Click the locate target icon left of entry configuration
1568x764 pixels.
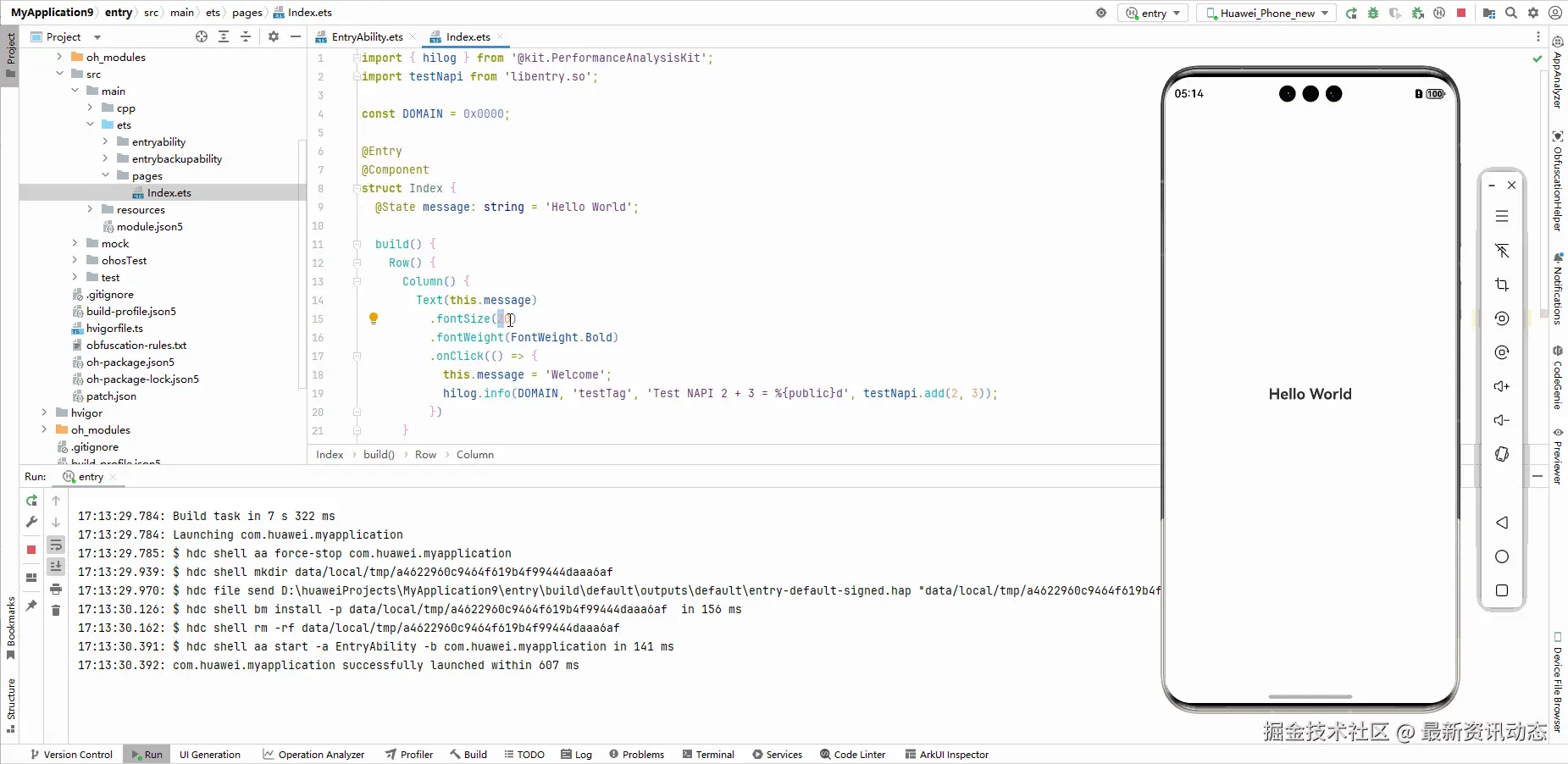tap(1101, 13)
